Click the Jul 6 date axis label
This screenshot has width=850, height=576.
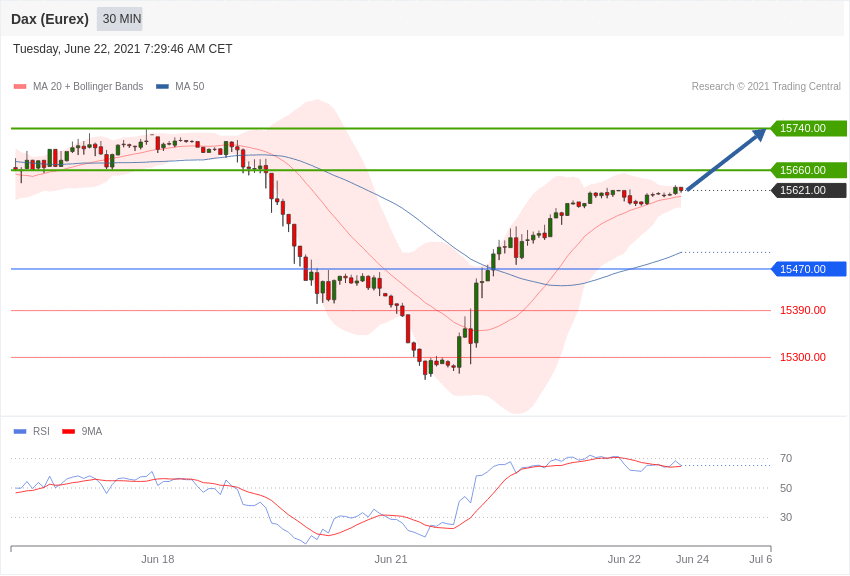pyautogui.click(x=761, y=559)
